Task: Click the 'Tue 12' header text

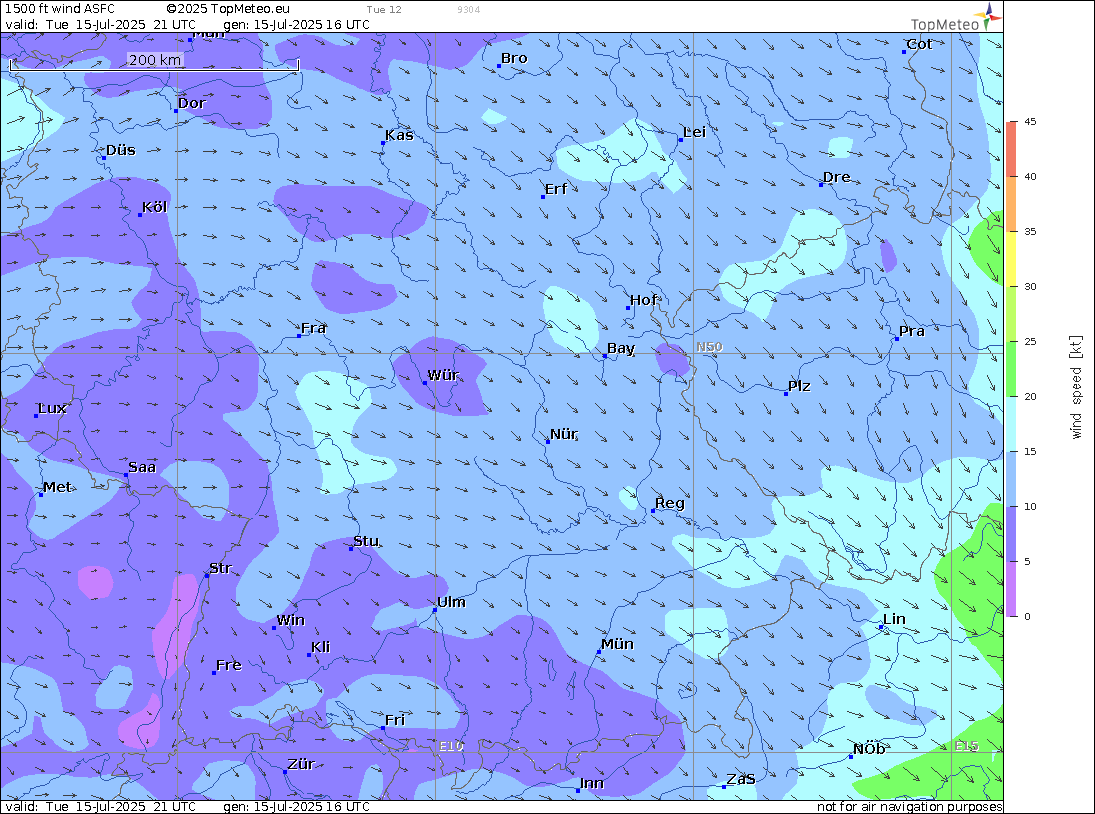Action: click(x=384, y=10)
